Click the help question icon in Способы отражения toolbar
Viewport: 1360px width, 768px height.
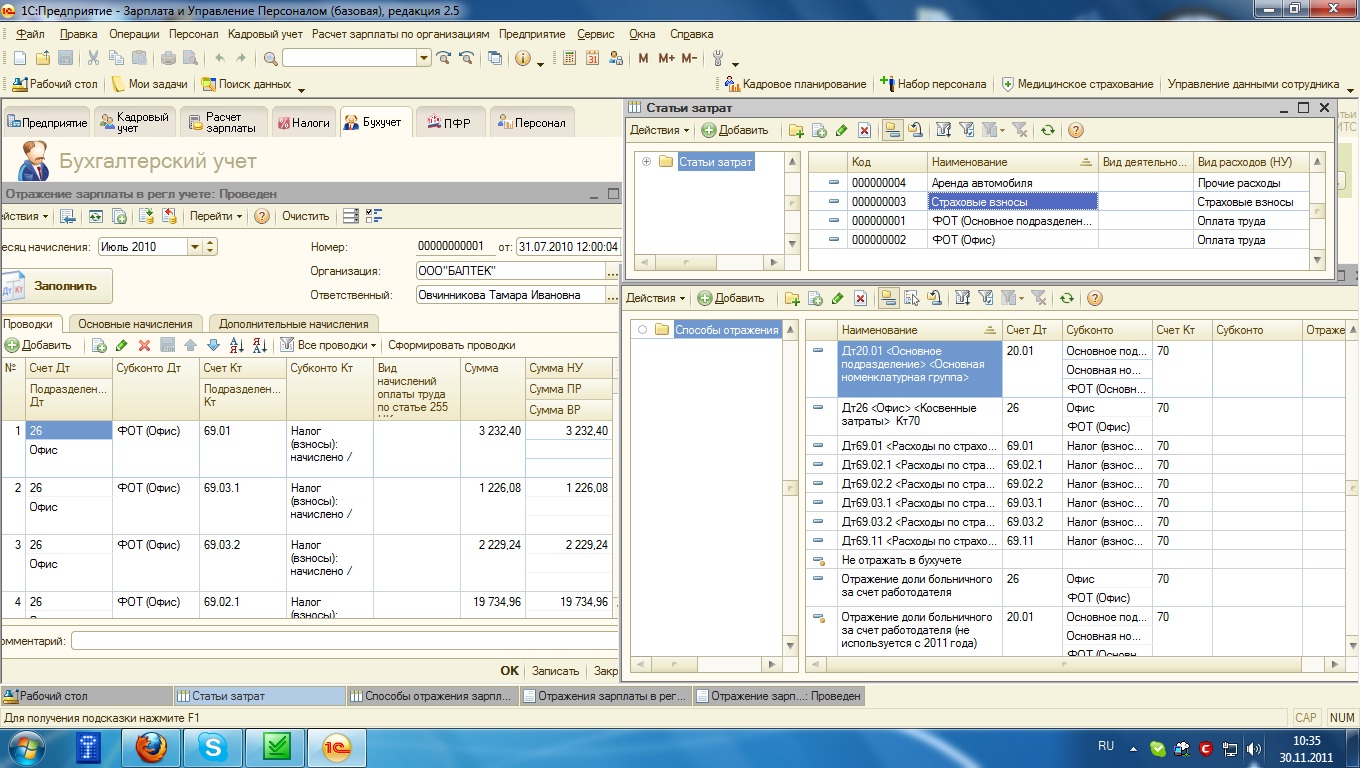click(x=1095, y=298)
